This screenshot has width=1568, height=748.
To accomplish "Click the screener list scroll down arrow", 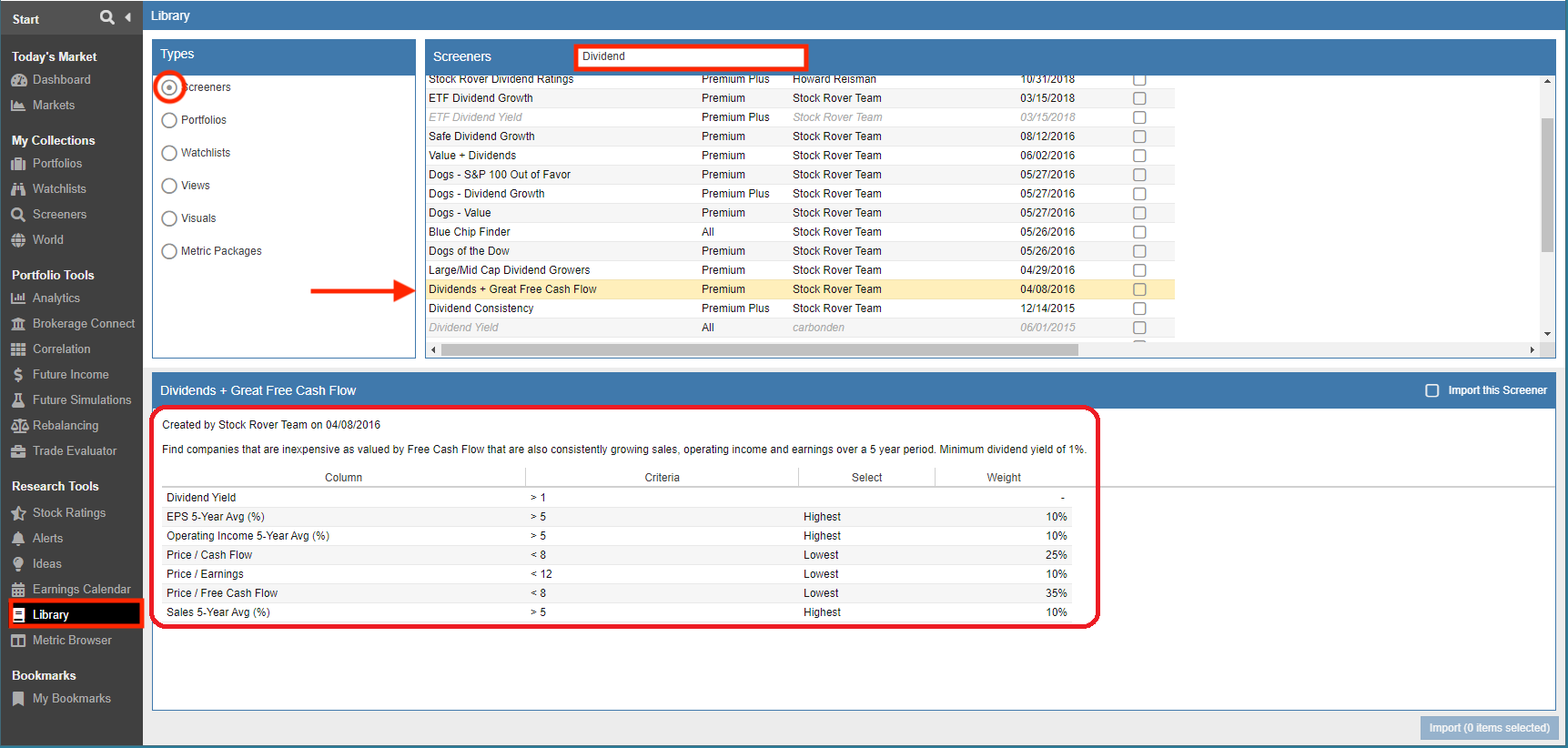I will 1547,334.
